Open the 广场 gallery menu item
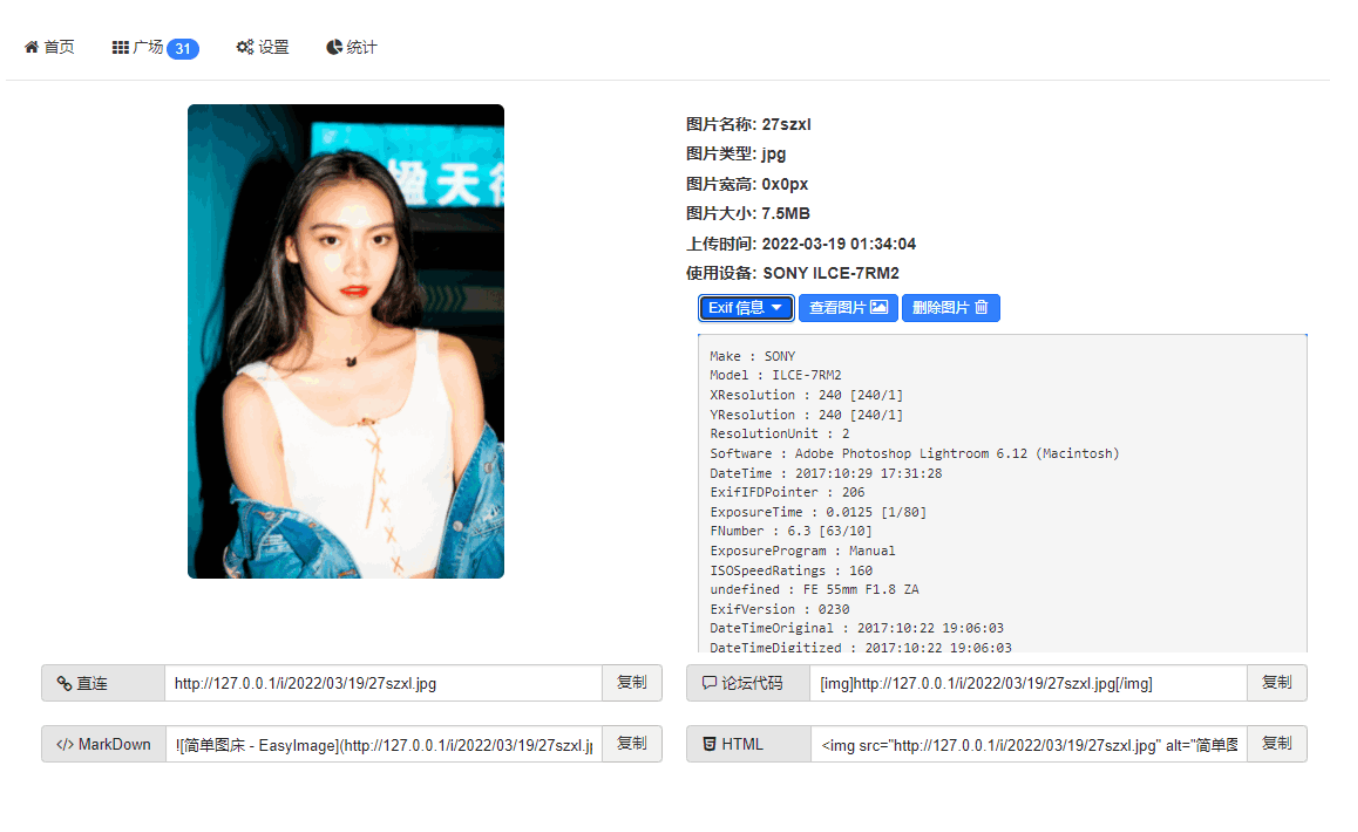 [155, 47]
